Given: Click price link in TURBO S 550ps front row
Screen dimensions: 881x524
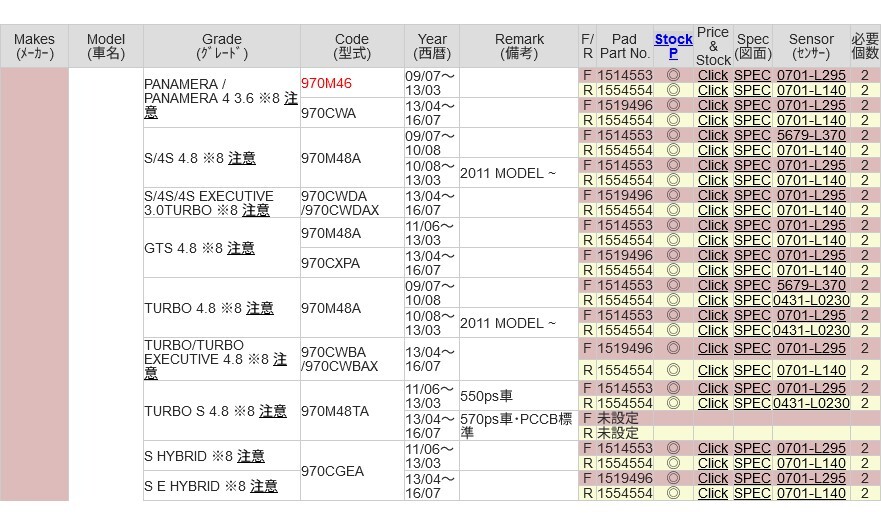Looking at the screenshot, I should [712, 388].
